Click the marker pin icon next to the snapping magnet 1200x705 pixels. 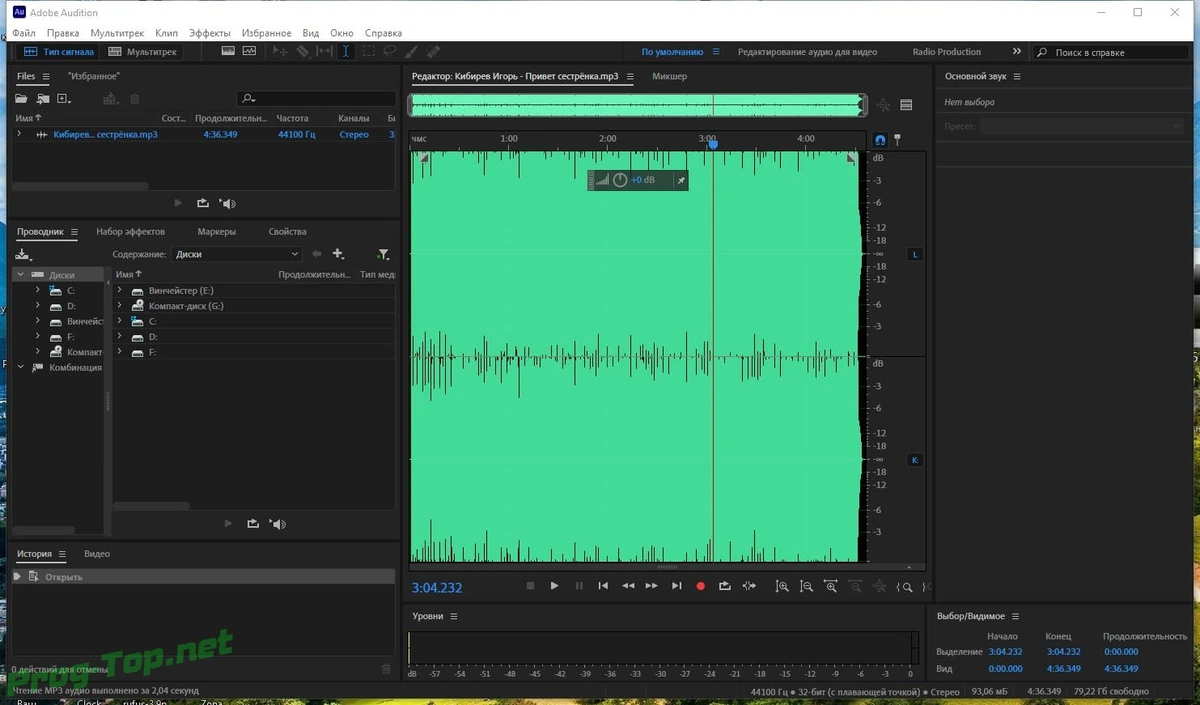click(x=897, y=140)
